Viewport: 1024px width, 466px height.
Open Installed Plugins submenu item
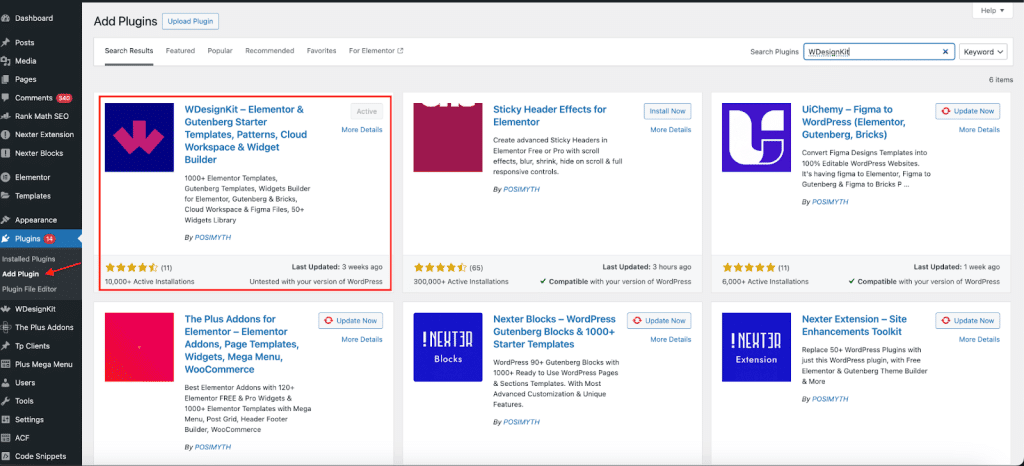(28, 259)
